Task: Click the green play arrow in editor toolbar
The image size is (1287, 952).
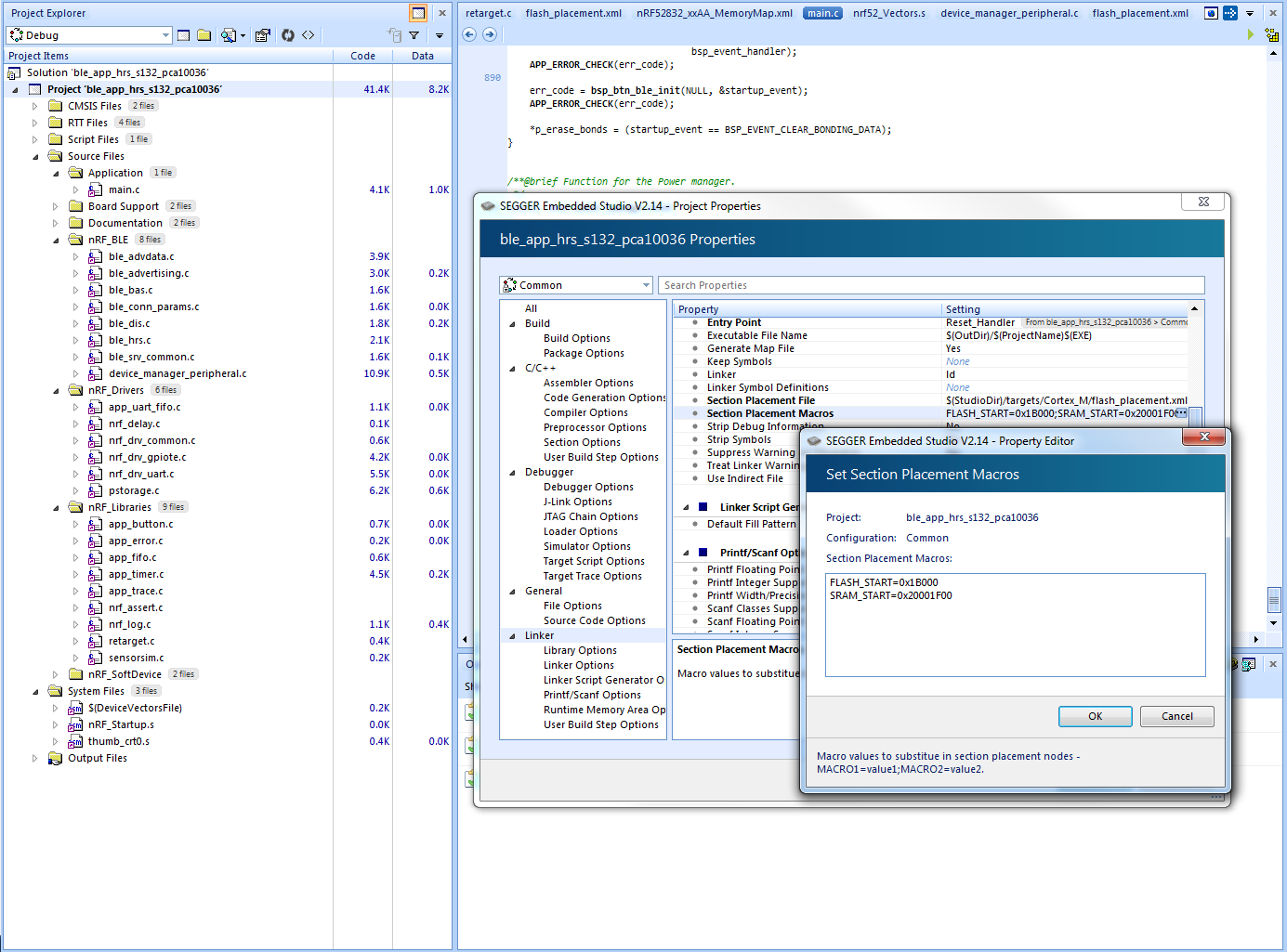Action: [x=1251, y=34]
